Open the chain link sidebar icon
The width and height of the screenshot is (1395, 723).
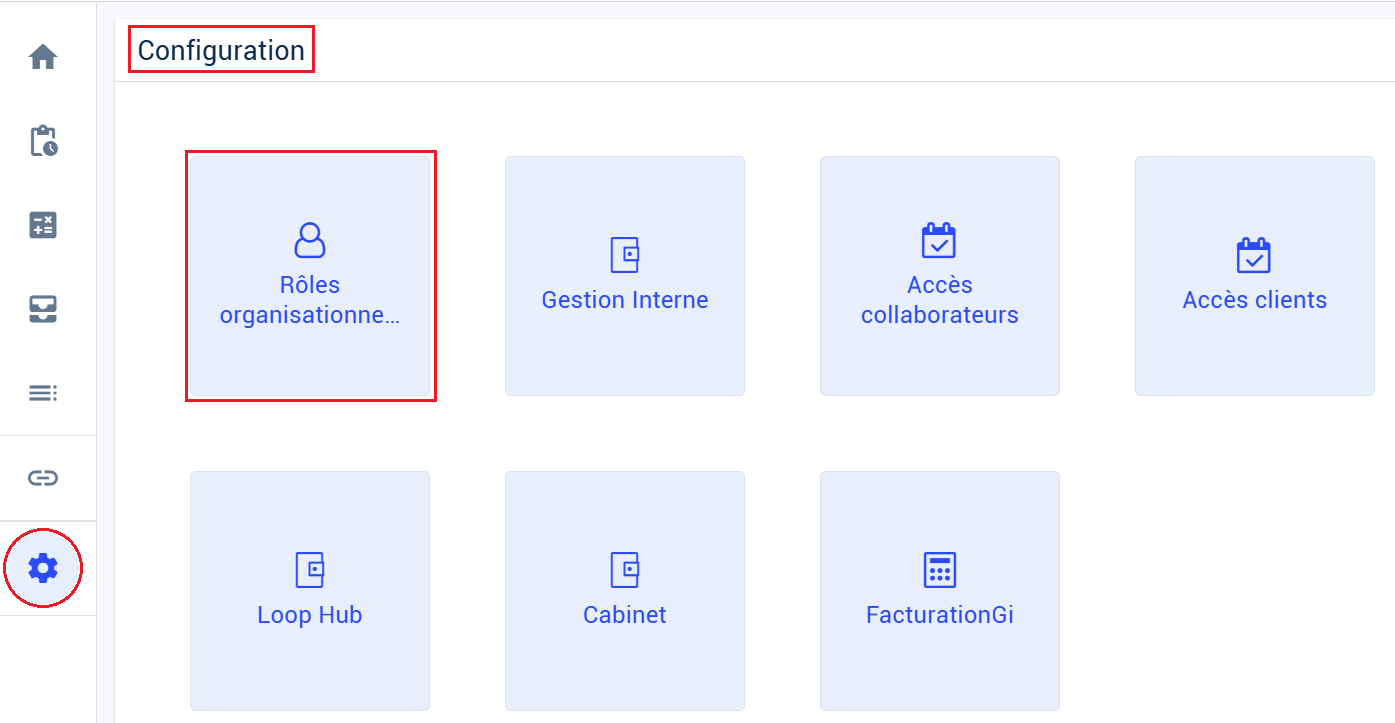click(43, 478)
